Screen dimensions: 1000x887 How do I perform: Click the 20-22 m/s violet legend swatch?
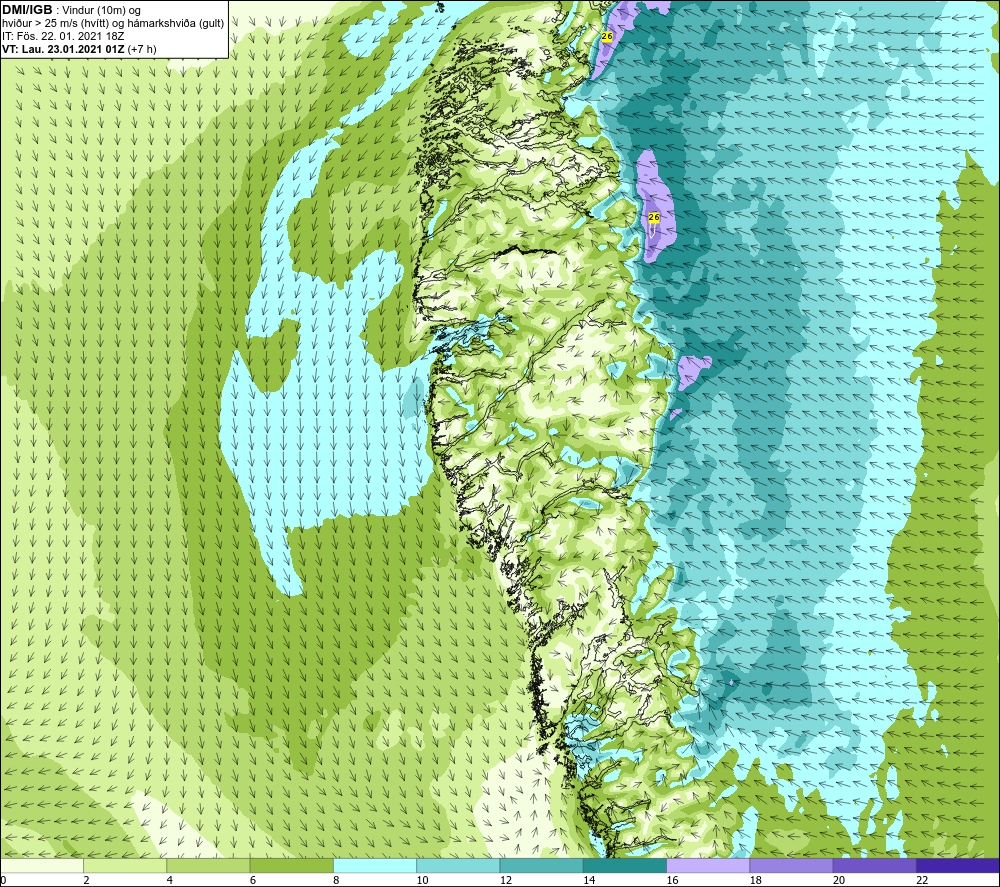click(874, 865)
